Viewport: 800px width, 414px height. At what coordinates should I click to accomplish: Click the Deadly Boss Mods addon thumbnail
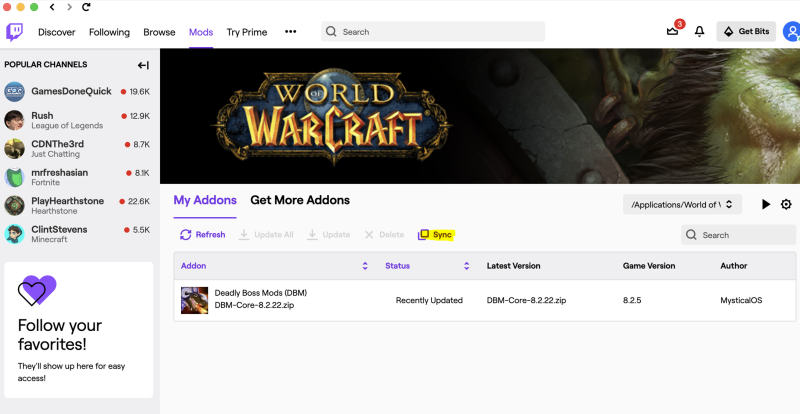[194, 300]
